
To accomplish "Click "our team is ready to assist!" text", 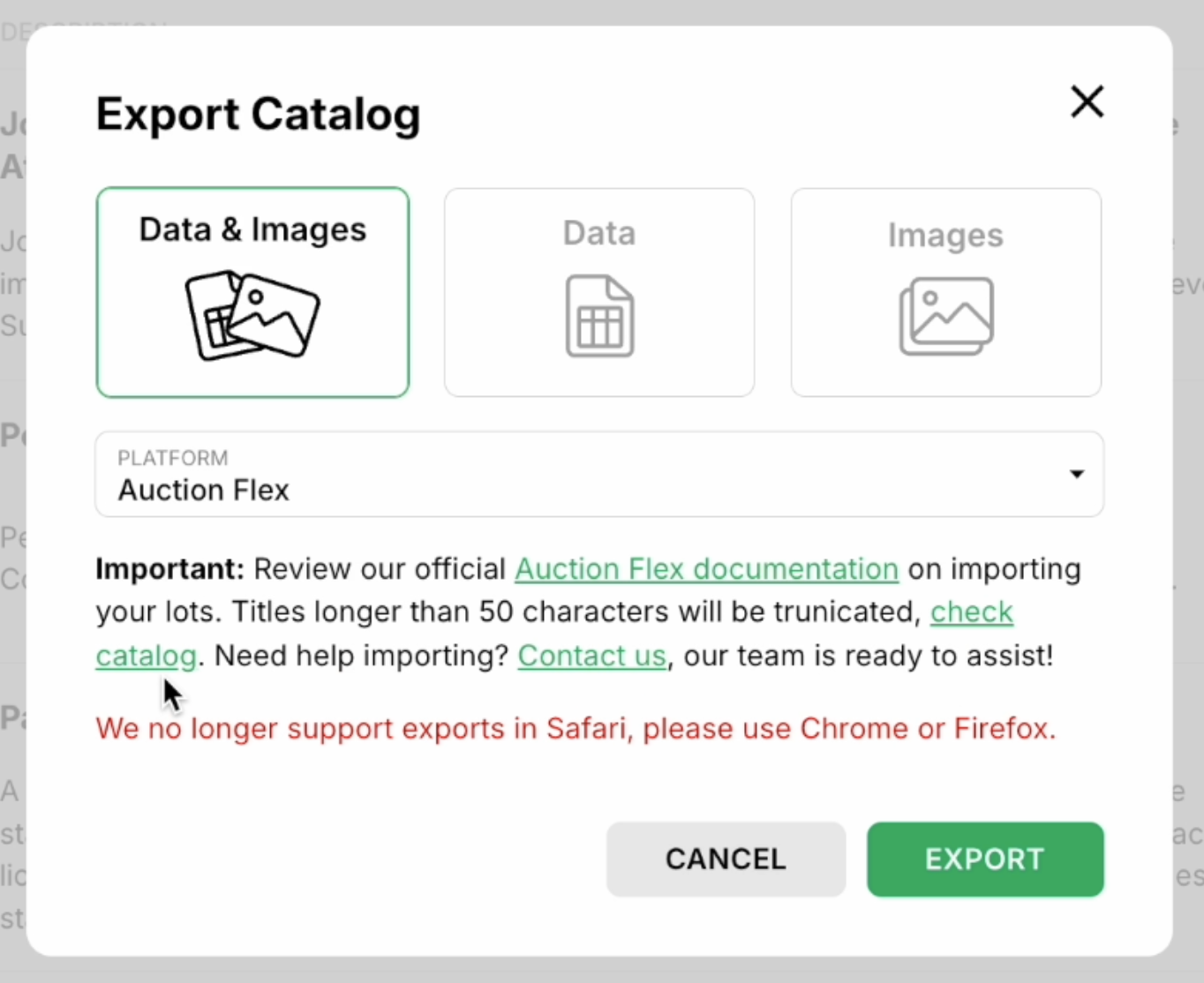I will coord(868,657).
